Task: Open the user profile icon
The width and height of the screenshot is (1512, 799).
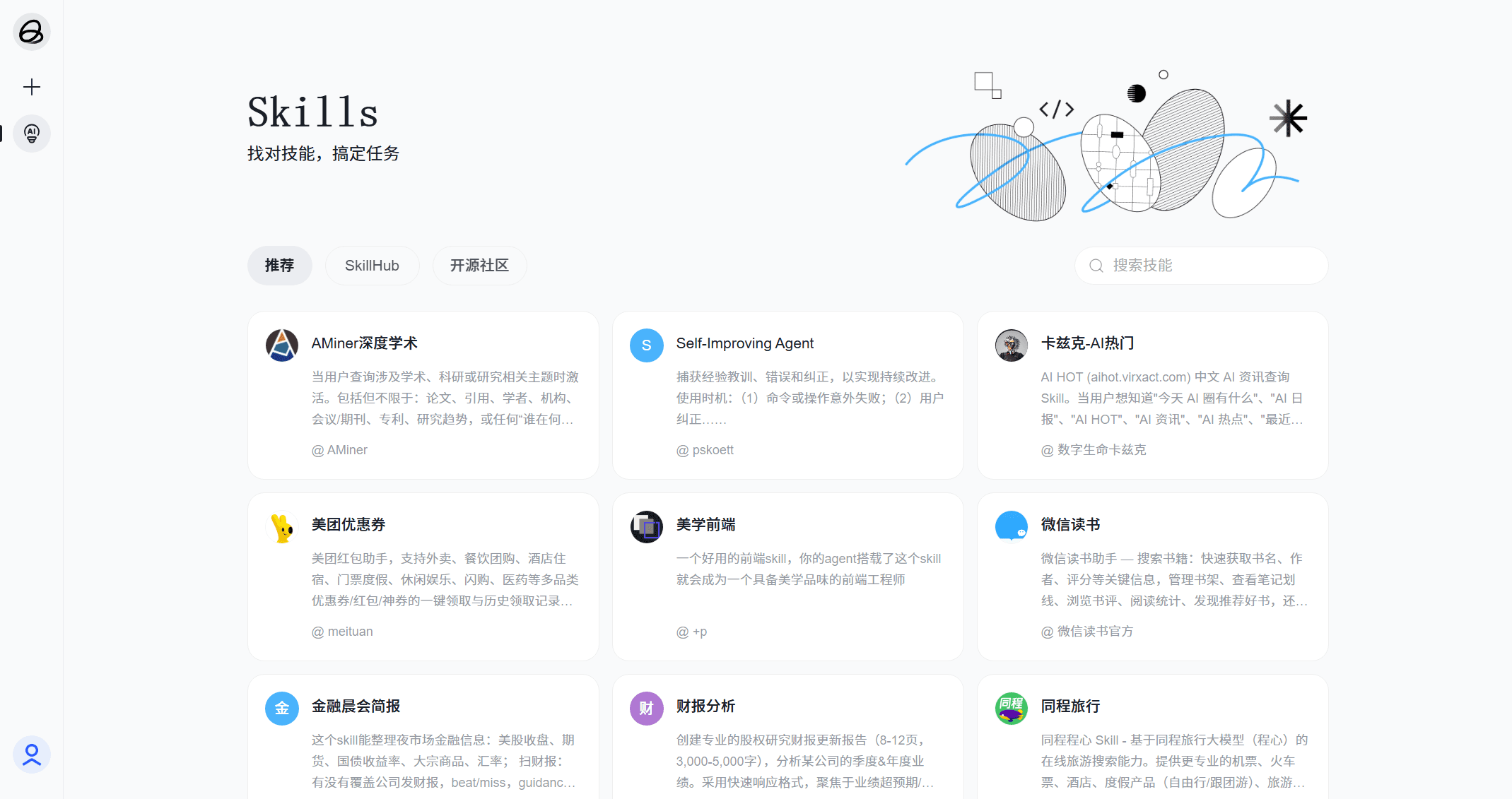Action: [x=32, y=754]
